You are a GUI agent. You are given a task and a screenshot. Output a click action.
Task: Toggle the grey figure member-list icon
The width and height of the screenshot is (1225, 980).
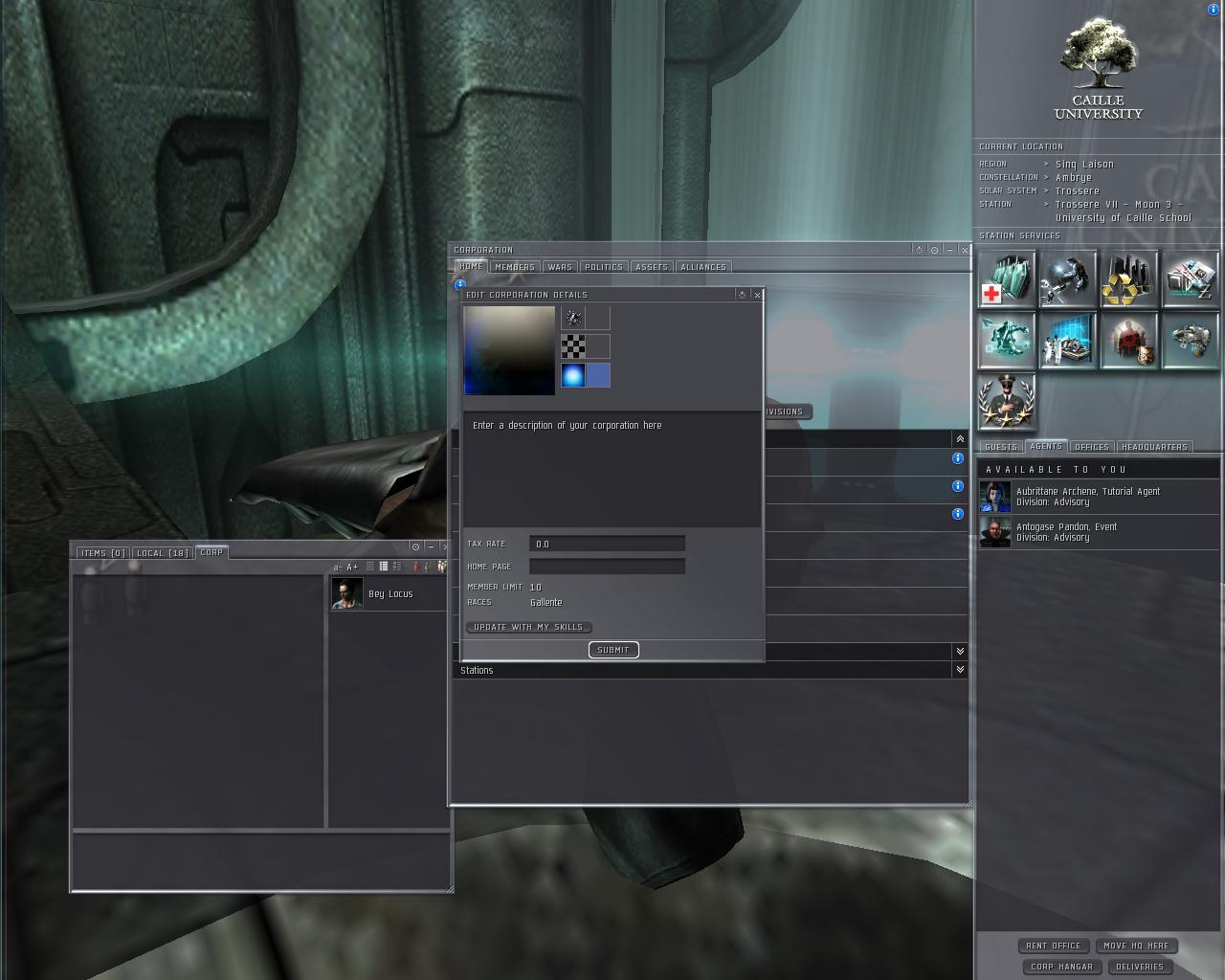coord(427,567)
